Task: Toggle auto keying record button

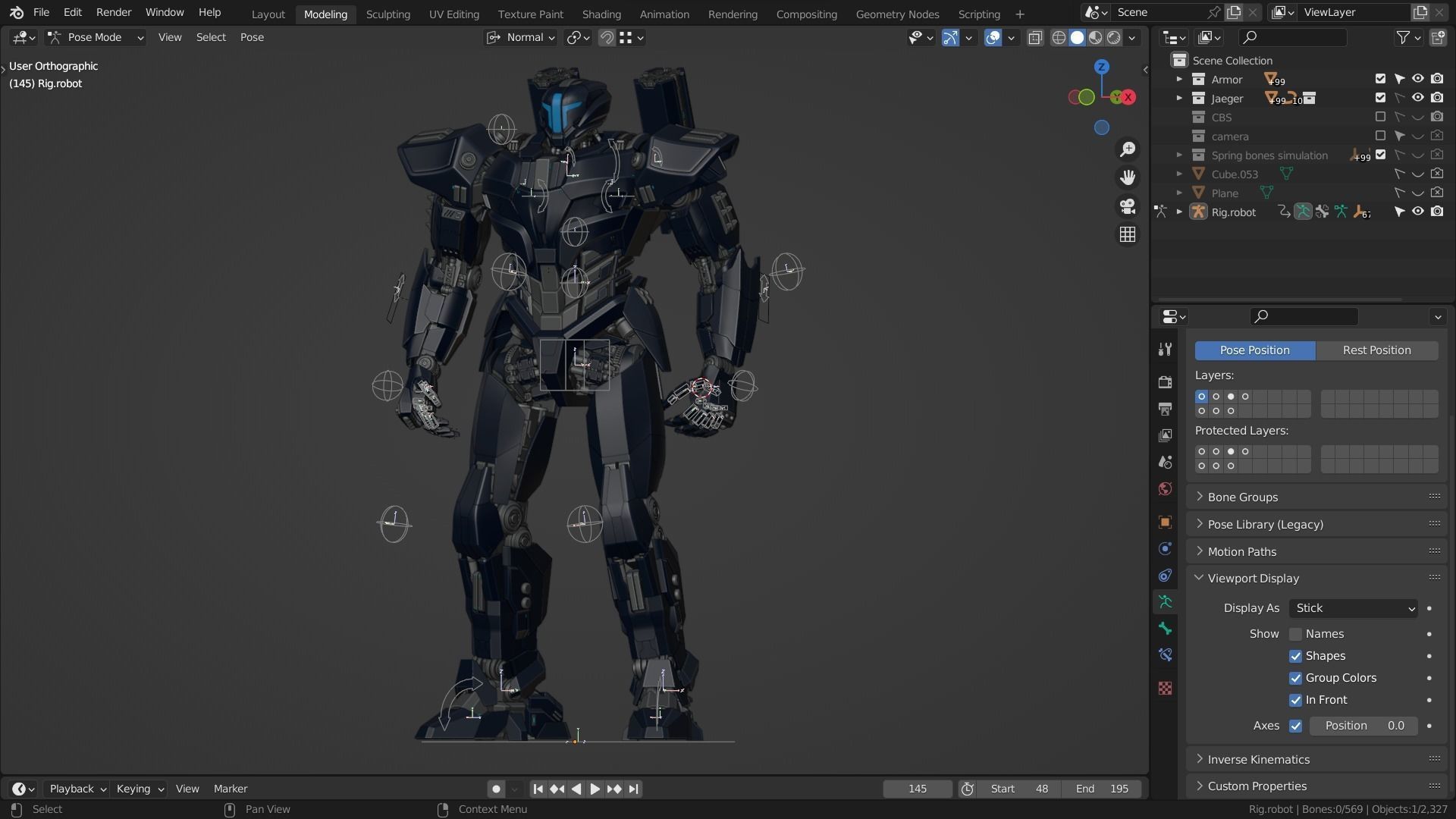Action: click(497, 789)
